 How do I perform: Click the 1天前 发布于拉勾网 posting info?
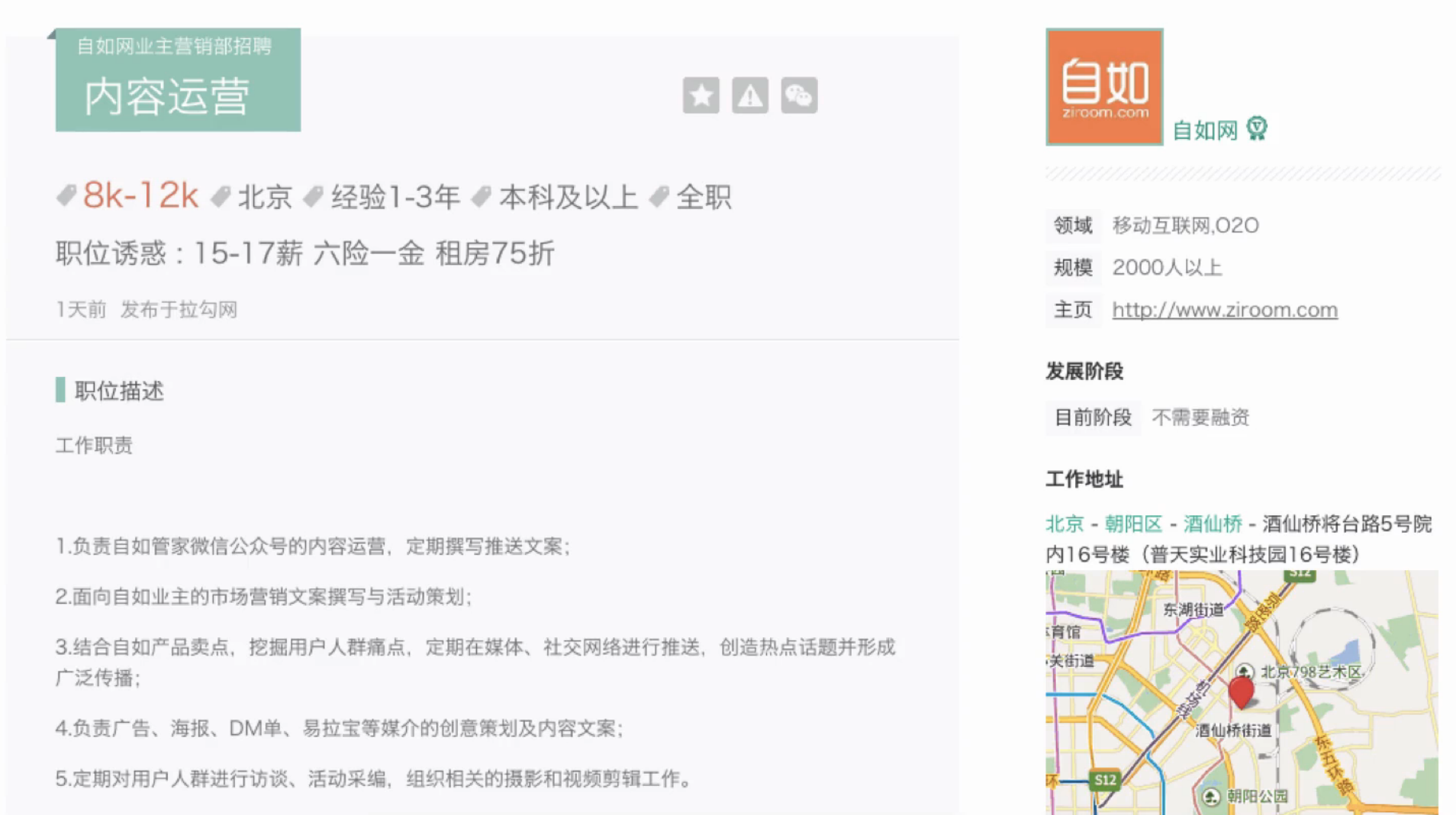pos(147,310)
